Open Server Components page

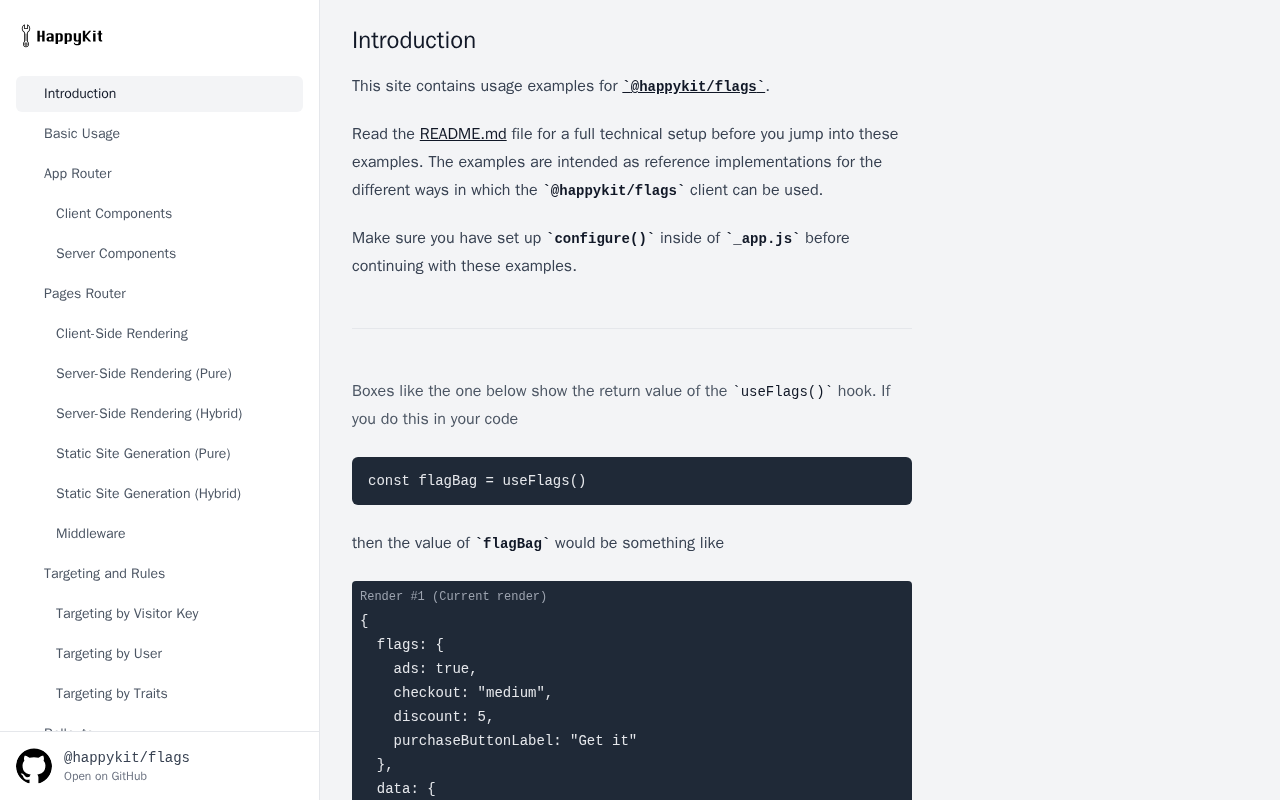(116, 254)
